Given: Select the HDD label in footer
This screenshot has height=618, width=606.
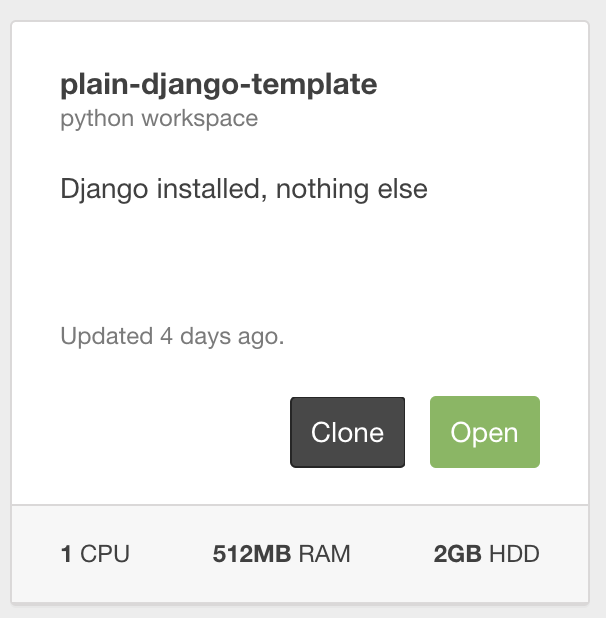Looking at the screenshot, I should coord(514,553).
